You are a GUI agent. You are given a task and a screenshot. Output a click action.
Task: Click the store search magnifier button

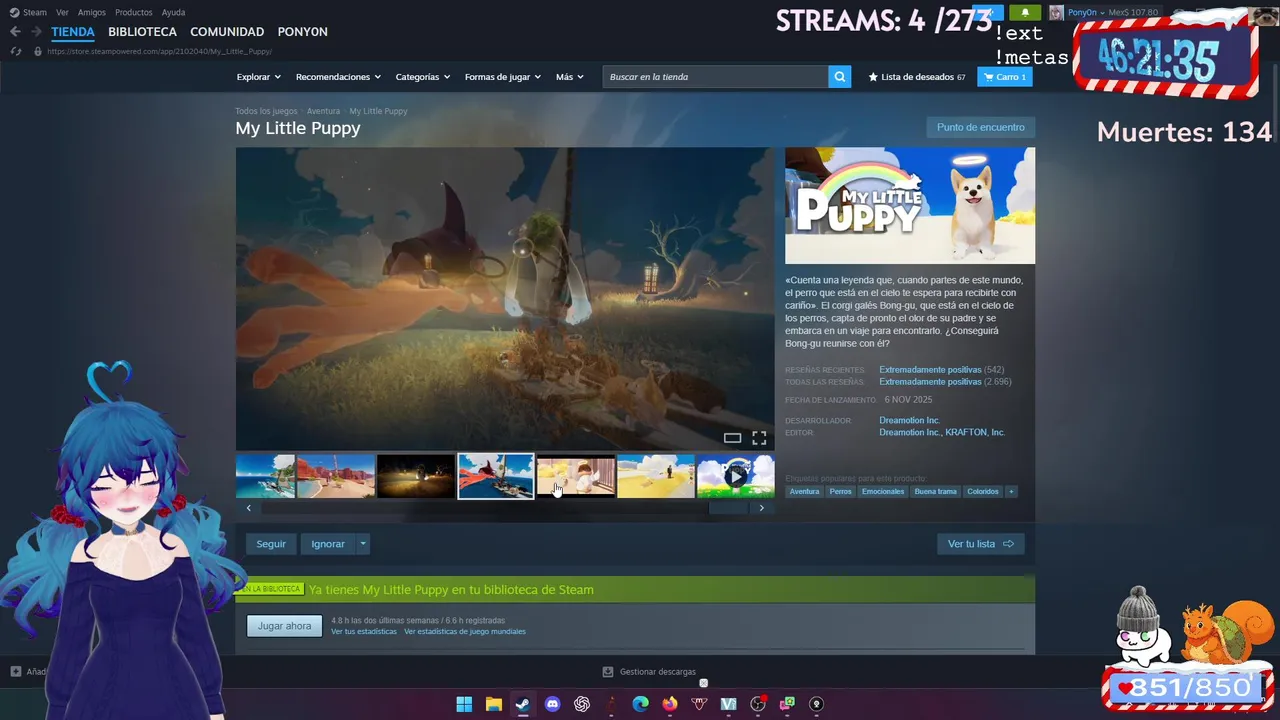point(840,77)
